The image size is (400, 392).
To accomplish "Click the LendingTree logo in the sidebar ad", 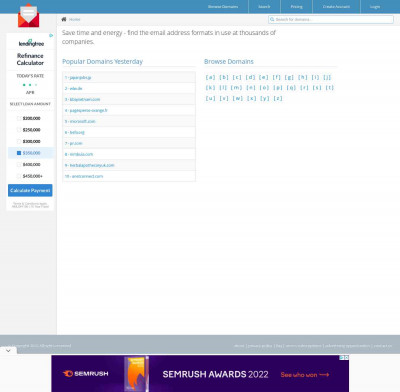I will coord(31,43).
